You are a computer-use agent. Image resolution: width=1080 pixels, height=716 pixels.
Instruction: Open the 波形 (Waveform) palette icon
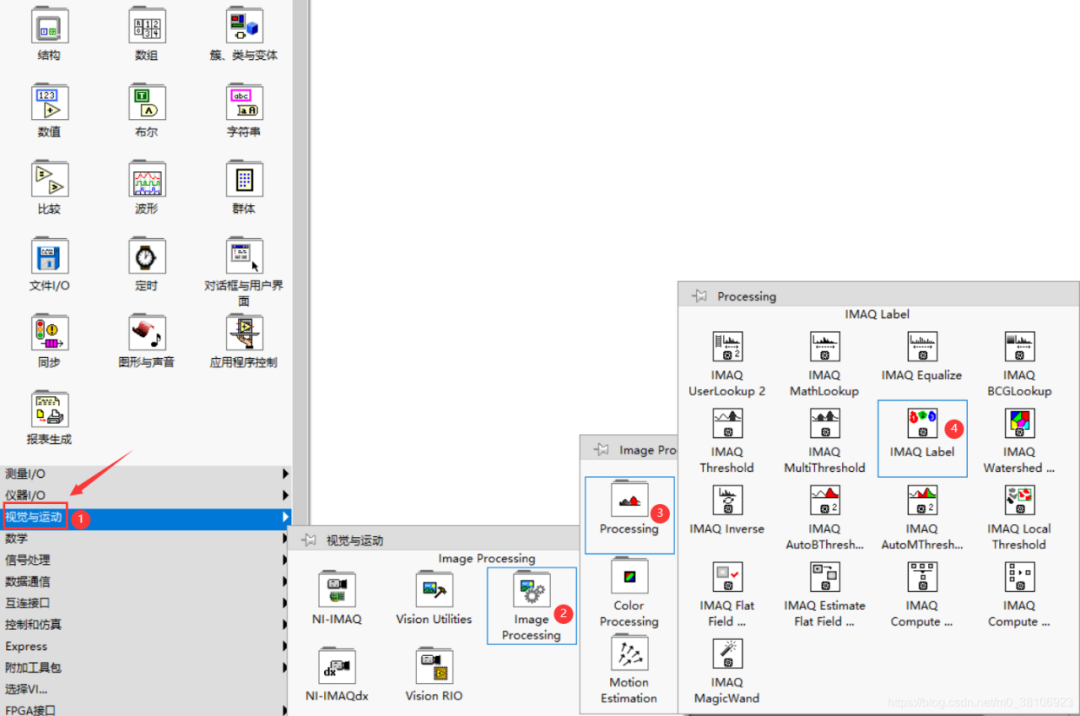(147, 180)
